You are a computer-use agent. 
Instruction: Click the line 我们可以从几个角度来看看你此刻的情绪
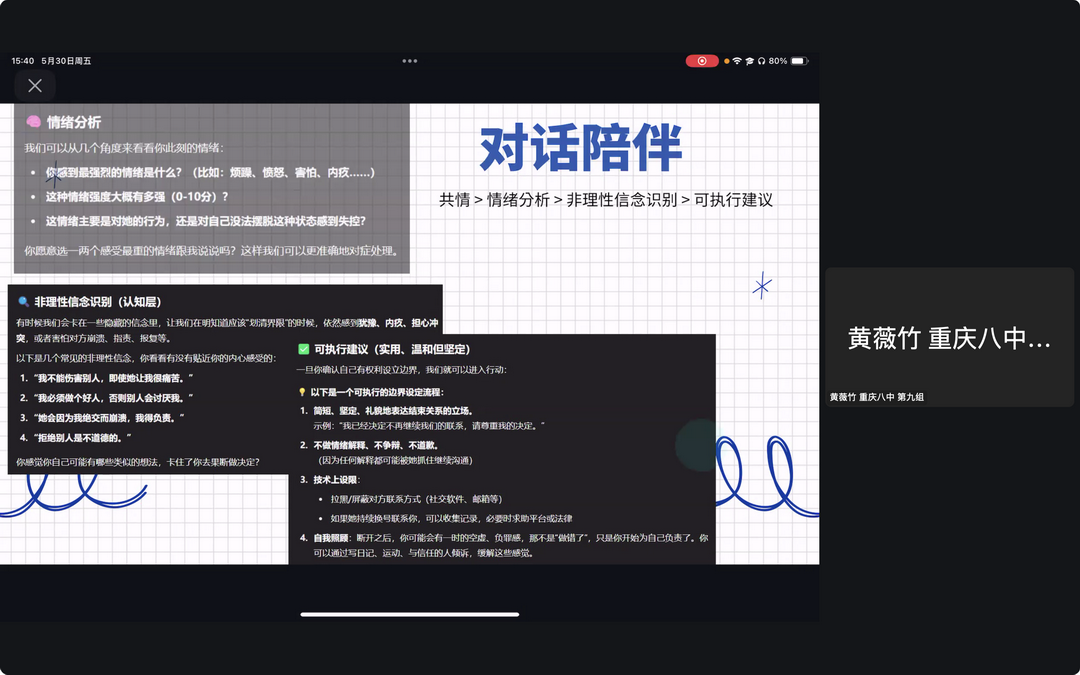point(124,147)
